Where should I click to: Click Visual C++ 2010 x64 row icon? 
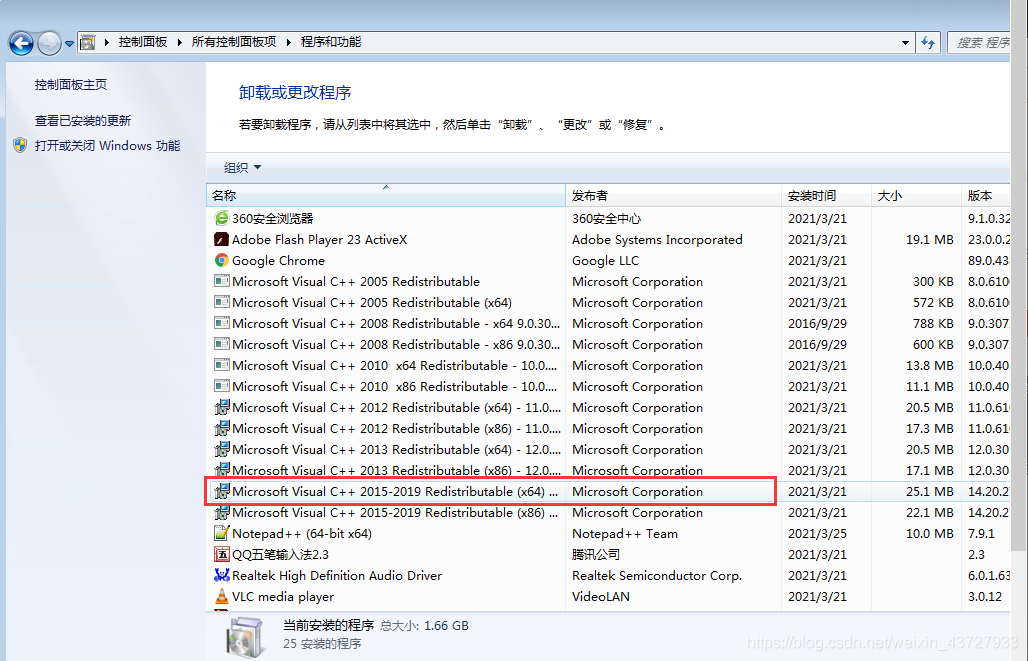(222, 365)
